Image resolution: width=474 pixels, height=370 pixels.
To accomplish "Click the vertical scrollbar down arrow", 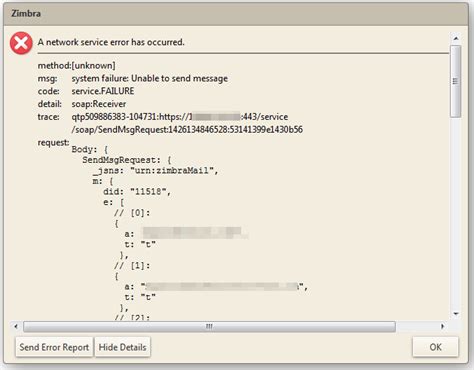I will point(456,314).
